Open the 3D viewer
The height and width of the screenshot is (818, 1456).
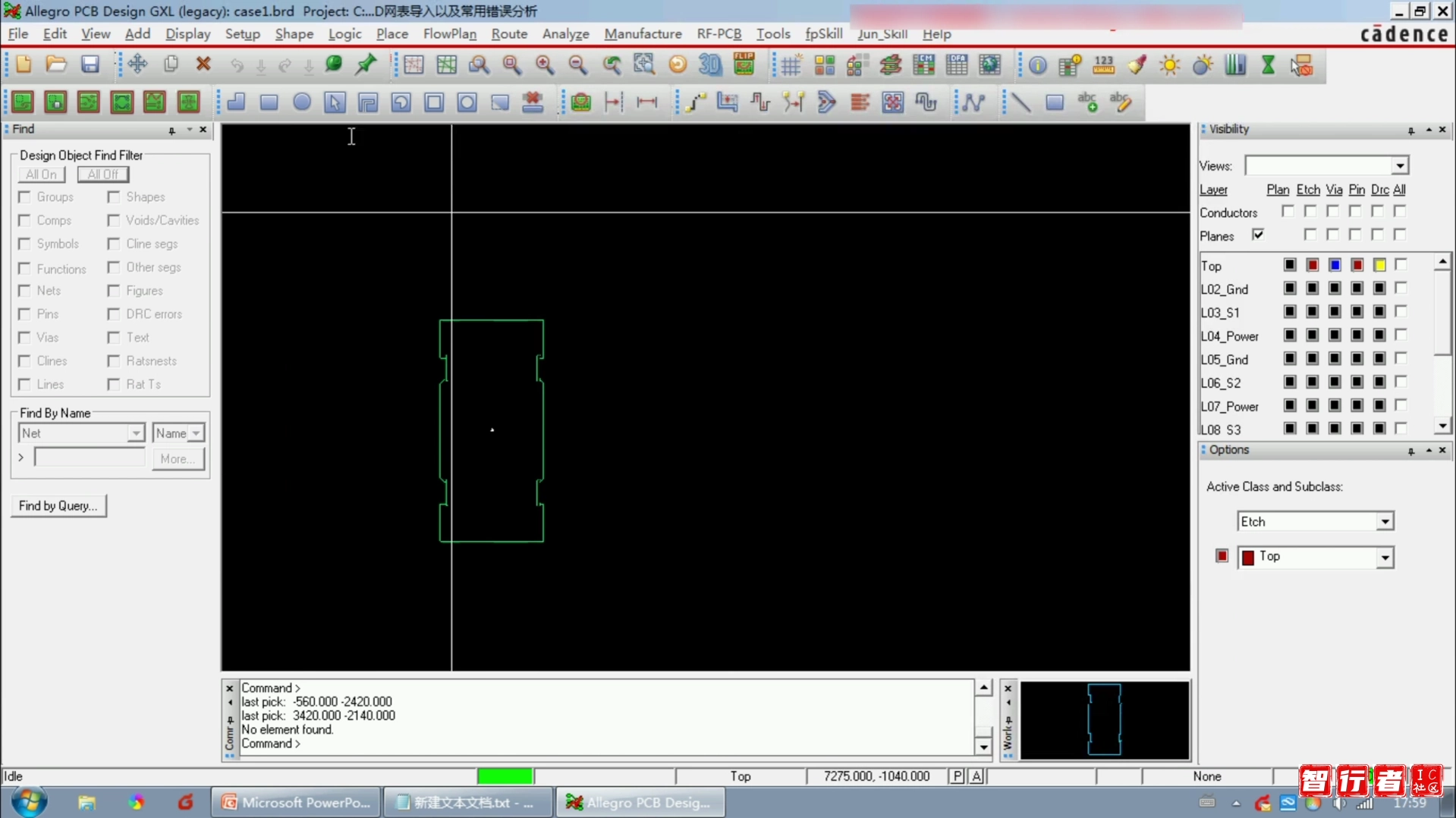pos(710,65)
